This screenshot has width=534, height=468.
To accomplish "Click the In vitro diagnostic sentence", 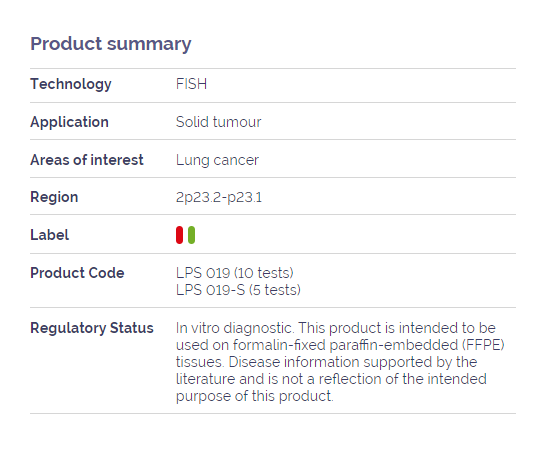I will click(x=235, y=328).
